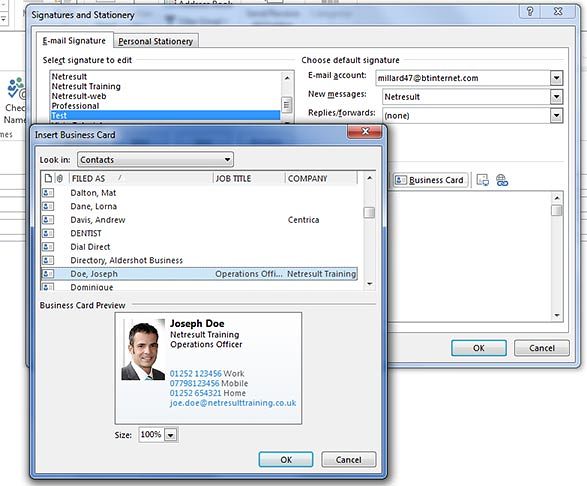Image resolution: width=587 pixels, height=486 pixels.
Task: Click inside the signature edit text area
Action: pyautogui.click(x=469, y=256)
